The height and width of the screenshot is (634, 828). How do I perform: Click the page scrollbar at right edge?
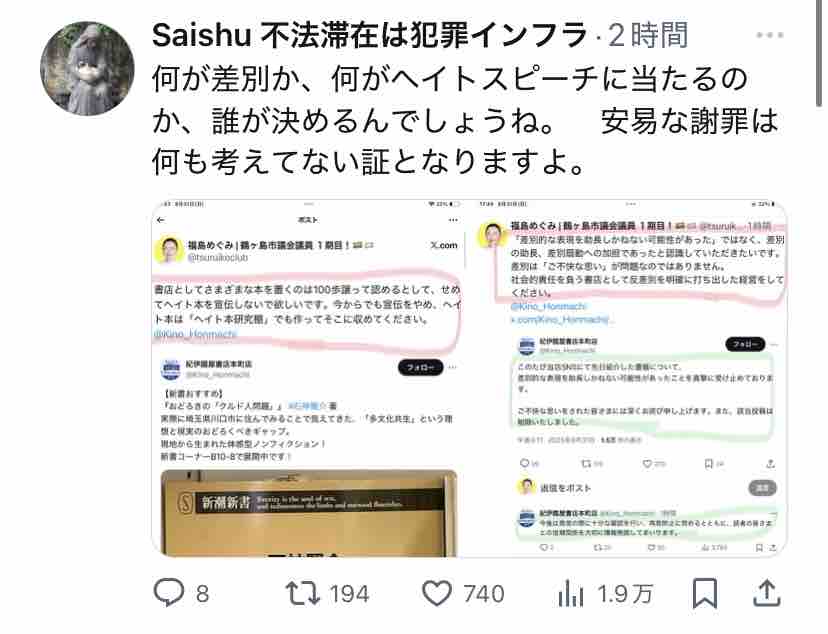click(819, 53)
